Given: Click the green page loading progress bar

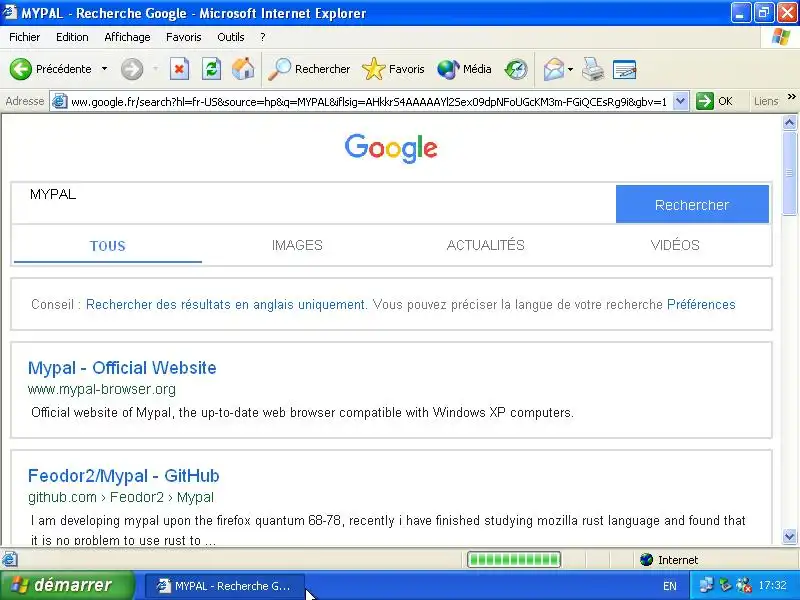Looking at the screenshot, I should point(514,560).
